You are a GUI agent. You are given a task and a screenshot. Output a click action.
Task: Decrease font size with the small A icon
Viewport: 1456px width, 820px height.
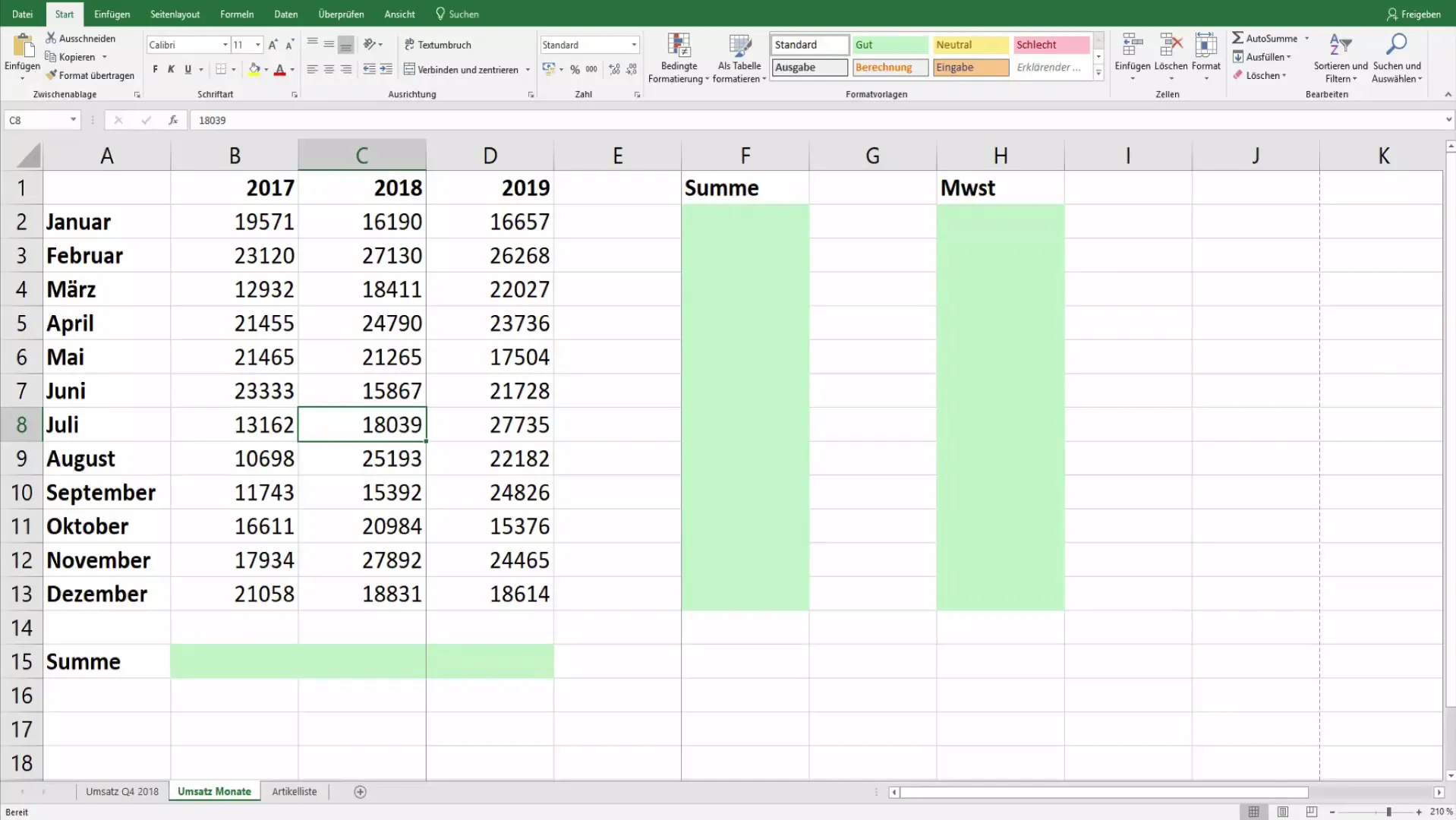(x=289, y=45)
